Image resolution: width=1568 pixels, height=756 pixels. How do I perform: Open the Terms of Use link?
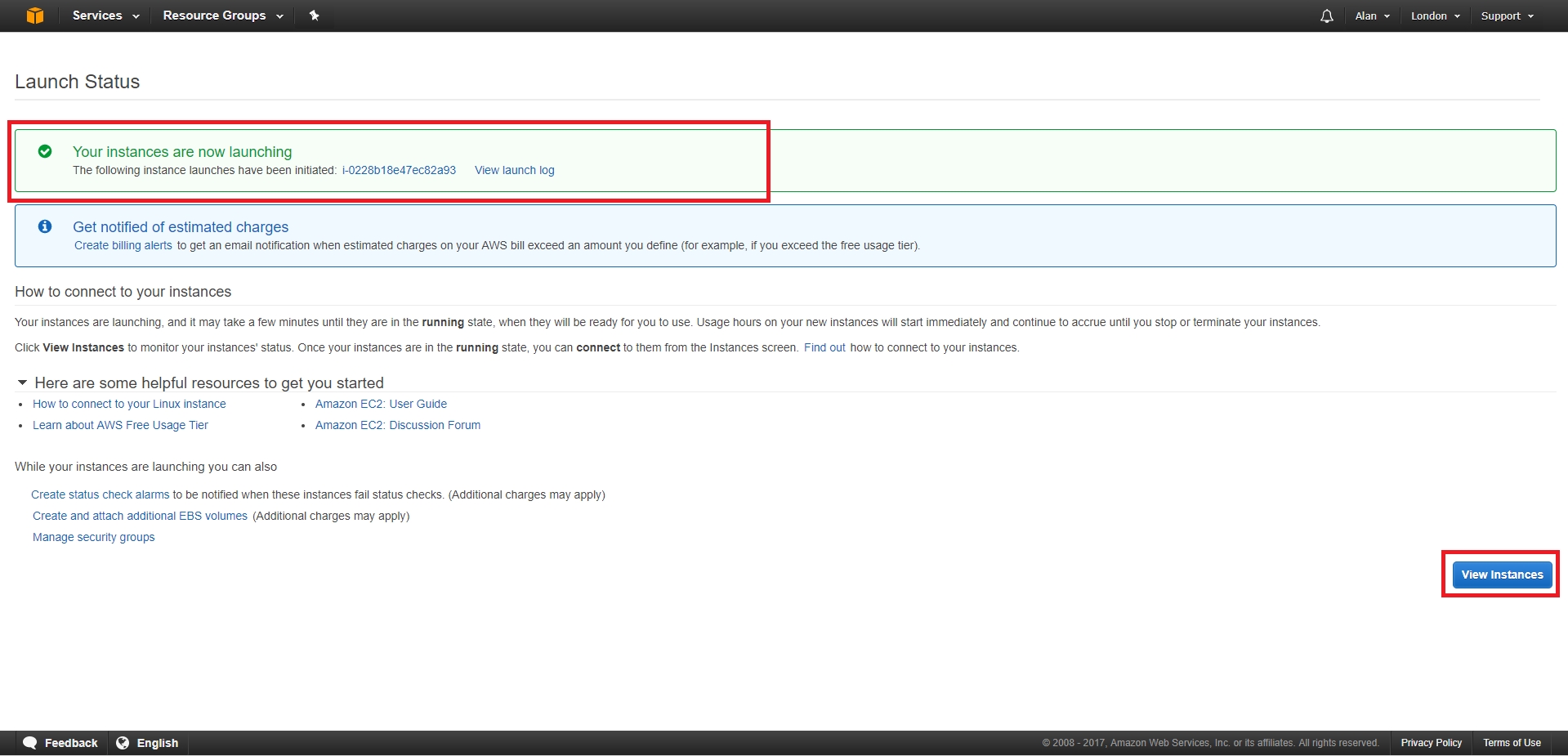point(1512,743)
